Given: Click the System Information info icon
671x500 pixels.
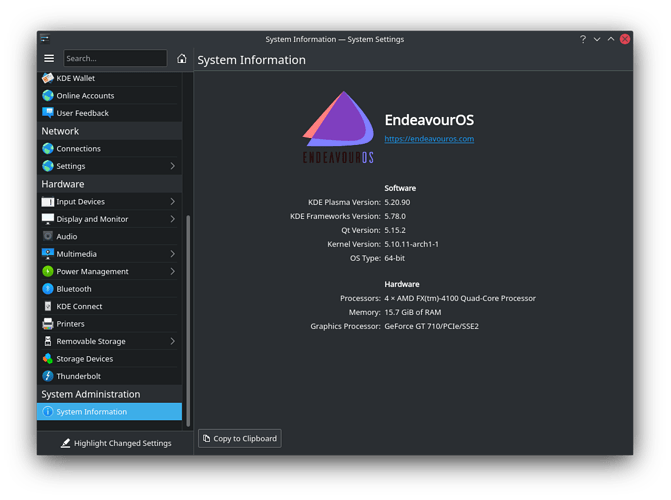Looking at the screenshot, I should 48,412.
